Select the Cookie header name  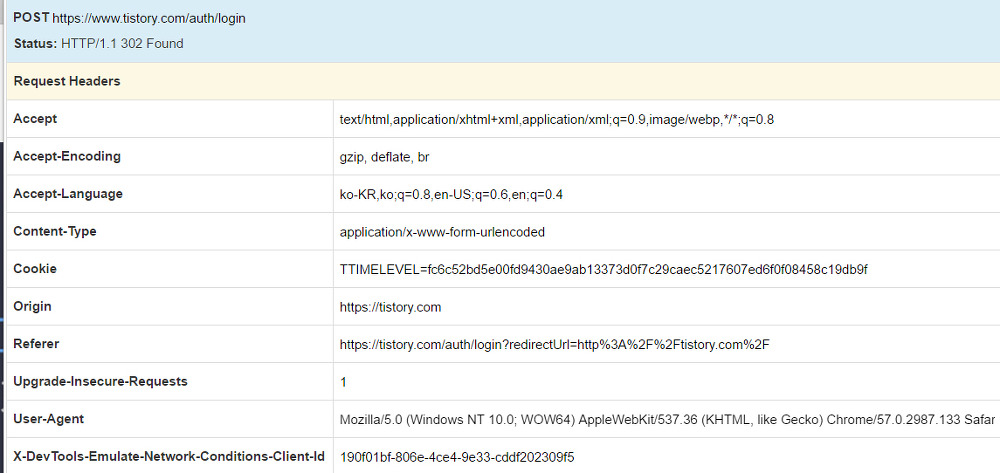pos(35,269)
